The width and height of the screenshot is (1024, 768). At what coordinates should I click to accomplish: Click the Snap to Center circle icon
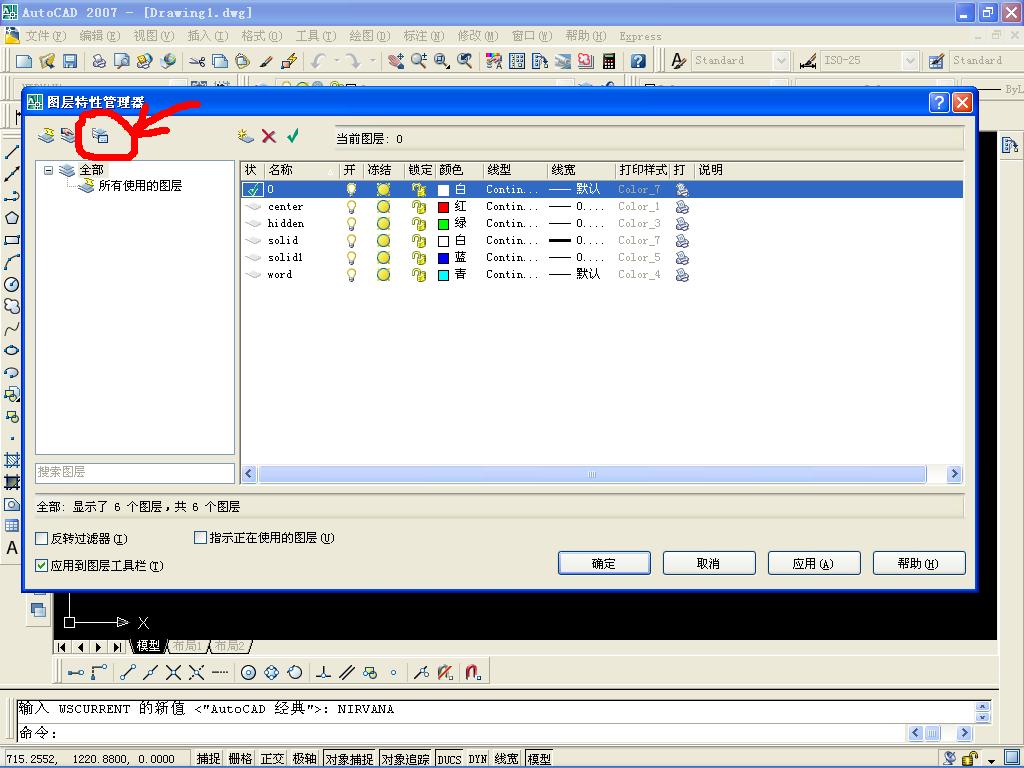248,672
